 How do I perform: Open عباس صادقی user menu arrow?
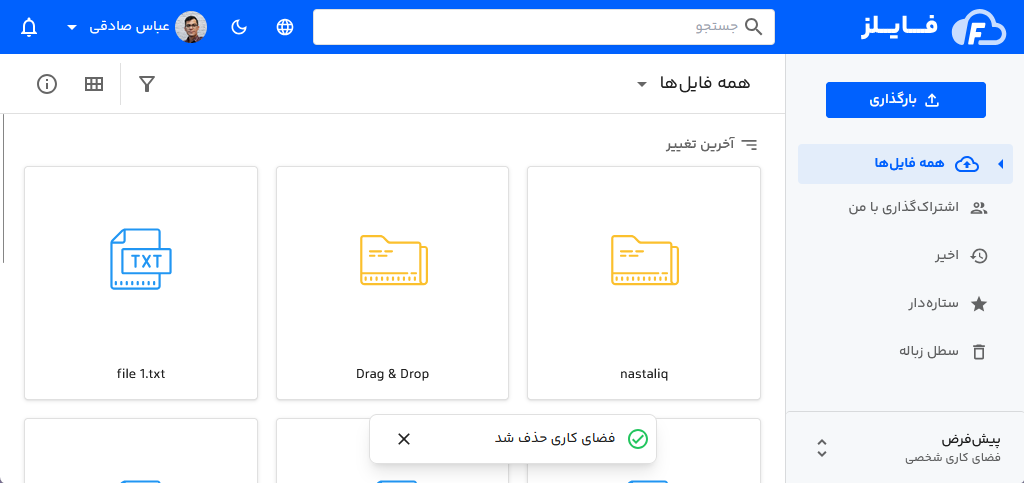pyautogui.click(x=72, y=27)
